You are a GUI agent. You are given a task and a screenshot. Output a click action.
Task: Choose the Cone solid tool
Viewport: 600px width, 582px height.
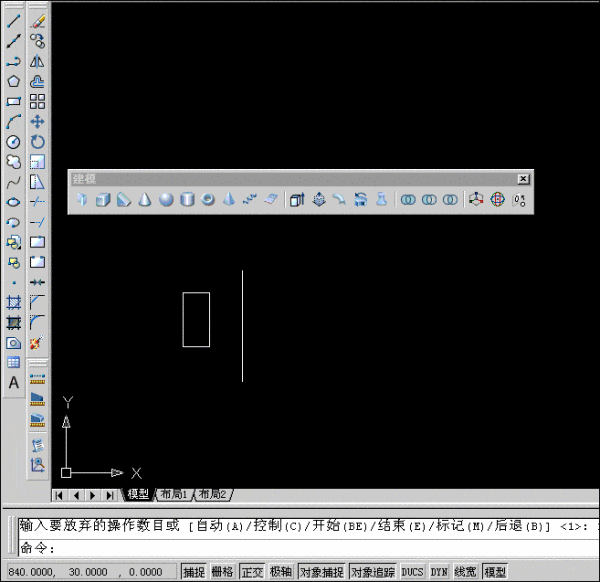point(145,200)
